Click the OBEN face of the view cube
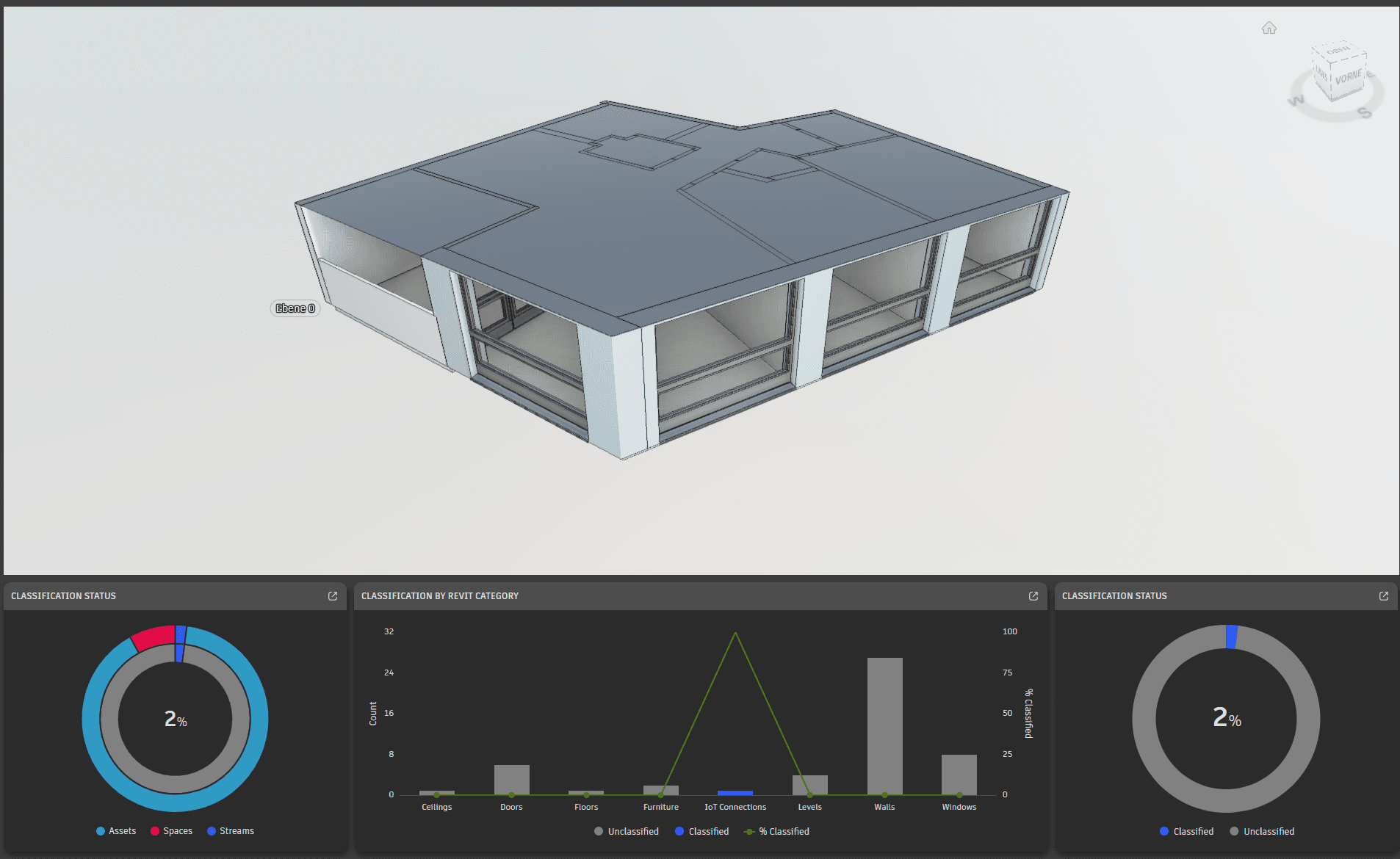This screenshot has height=859, width=1400. click(1338, 51)
